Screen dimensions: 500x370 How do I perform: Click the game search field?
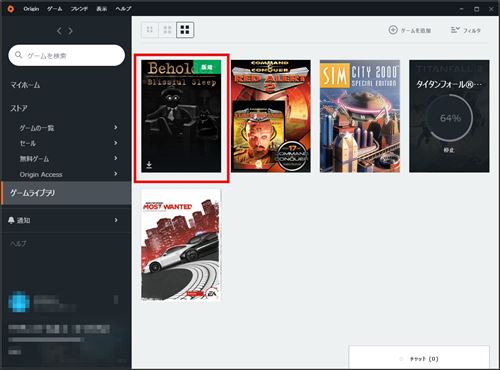pos(67,55)
